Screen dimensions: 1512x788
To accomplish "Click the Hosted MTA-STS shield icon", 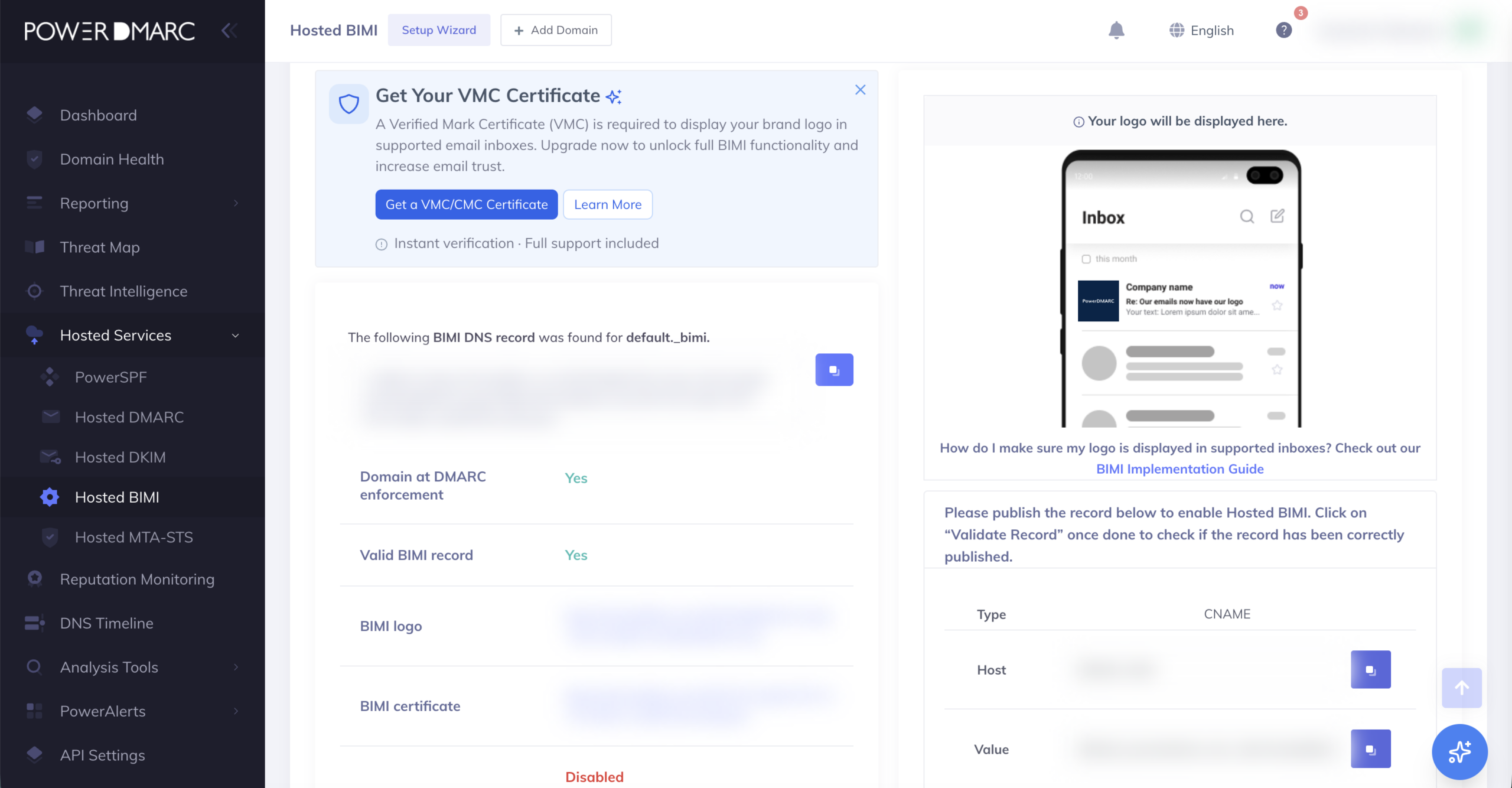I will (50, 537).
